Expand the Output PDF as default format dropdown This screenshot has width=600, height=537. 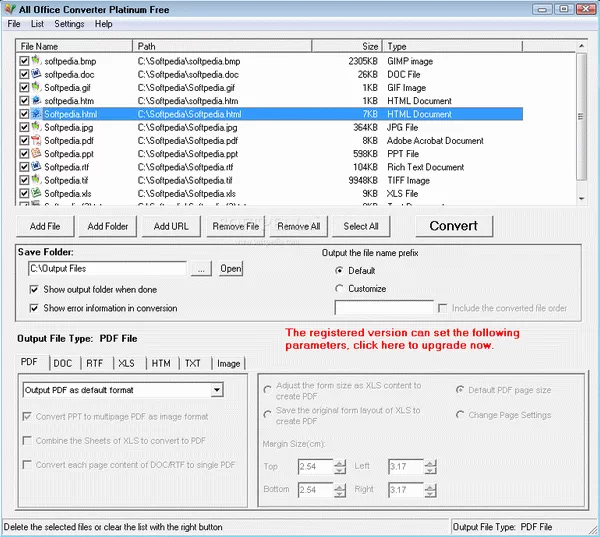point(217,390)
